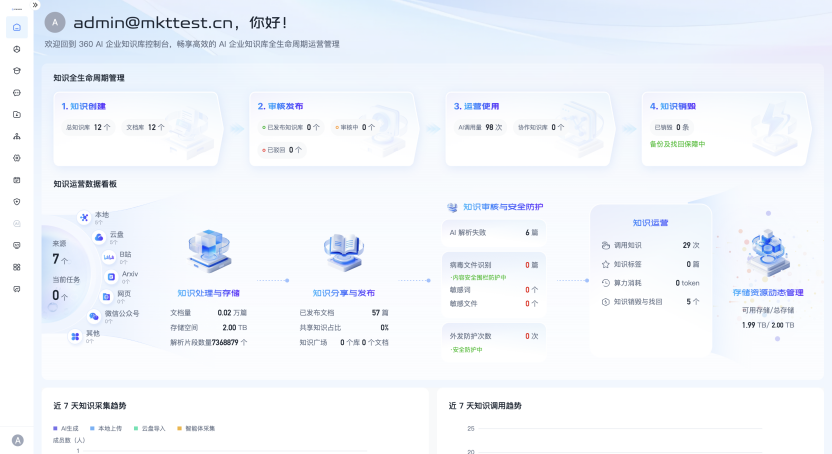Click the 存储空间 2.00 TB value

pos(235,328)
